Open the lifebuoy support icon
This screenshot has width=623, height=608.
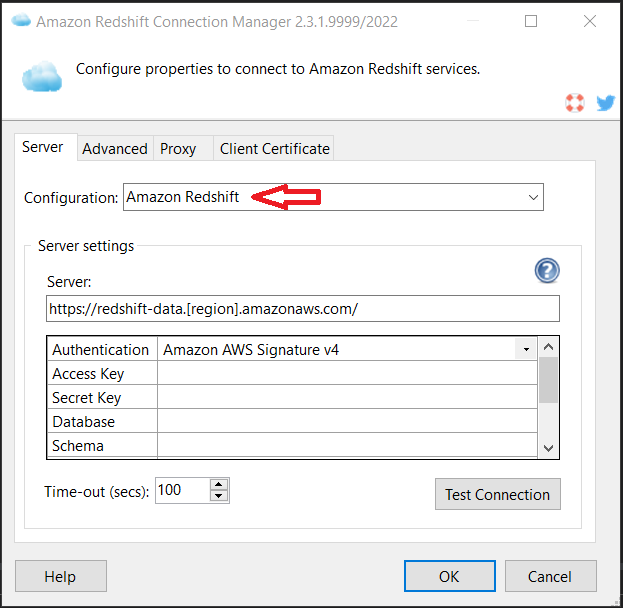coord(575,103)
